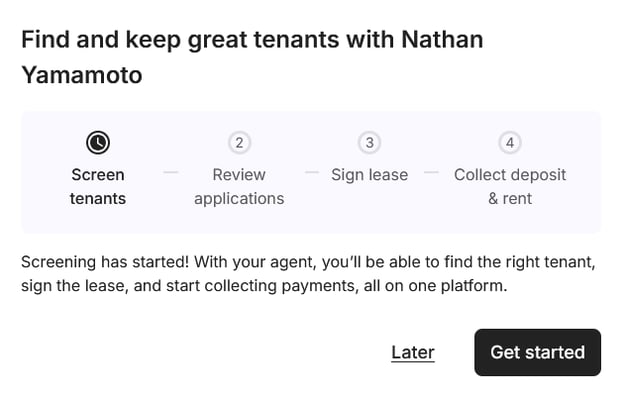Click the connector dash after Screen tenants

171,172
